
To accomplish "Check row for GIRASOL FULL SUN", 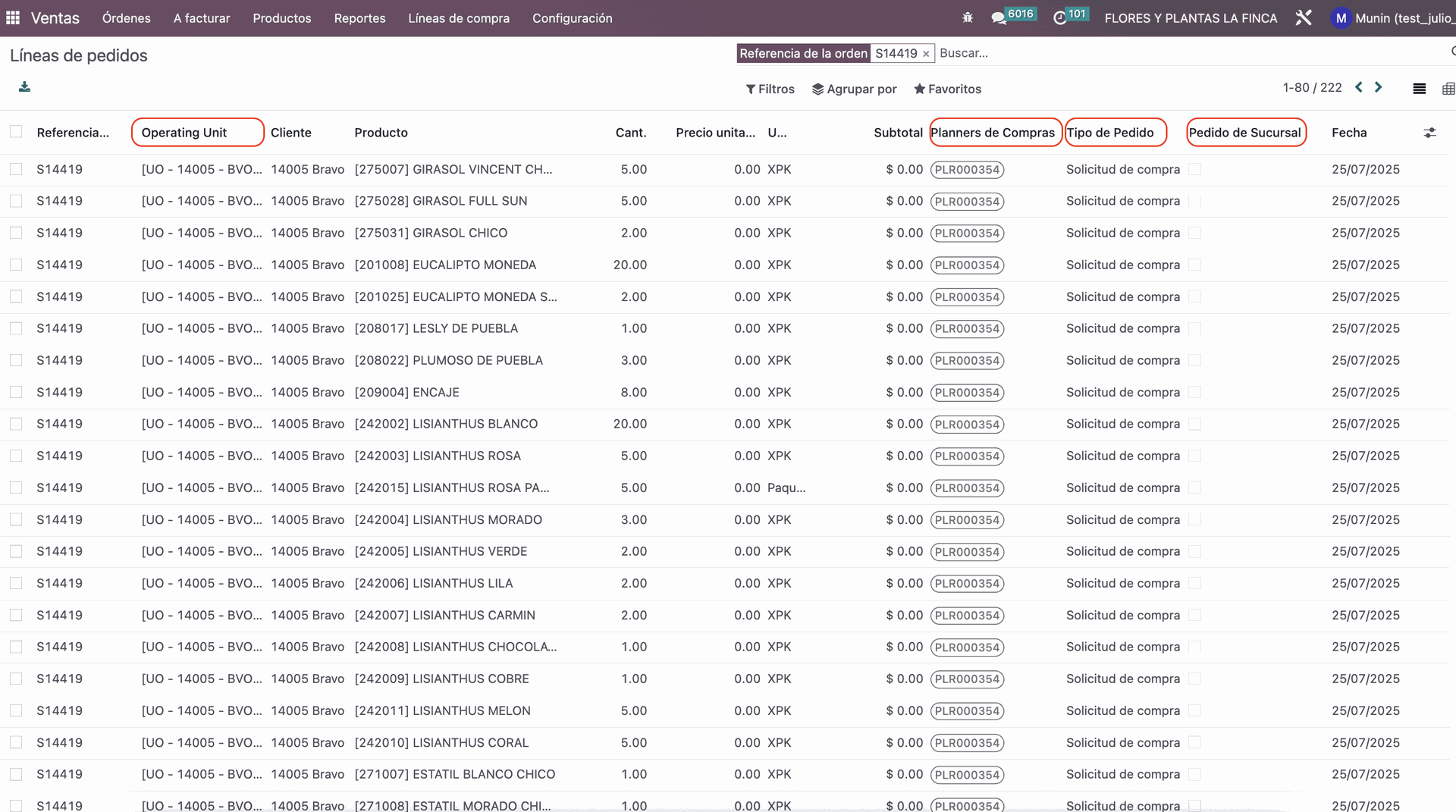I will [16, 201].
